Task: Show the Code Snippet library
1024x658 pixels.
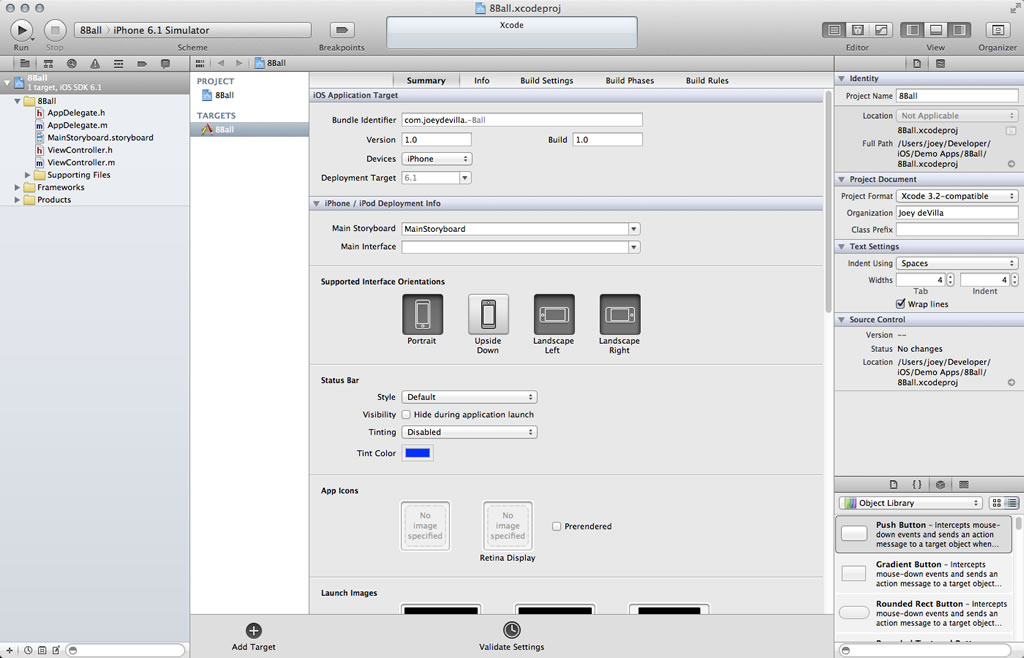Action: [x=917, y=484]
